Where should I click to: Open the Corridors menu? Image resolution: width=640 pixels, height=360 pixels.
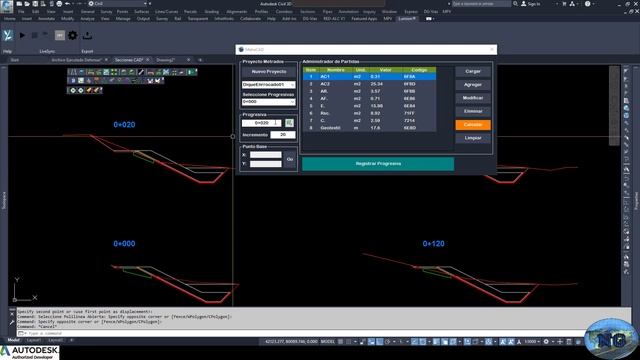284,12
